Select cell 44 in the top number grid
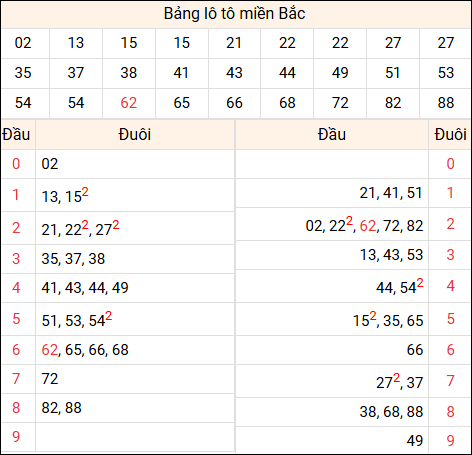Viewport: 472px width, 455px height. pyautogui.click(x=287, y=73)
